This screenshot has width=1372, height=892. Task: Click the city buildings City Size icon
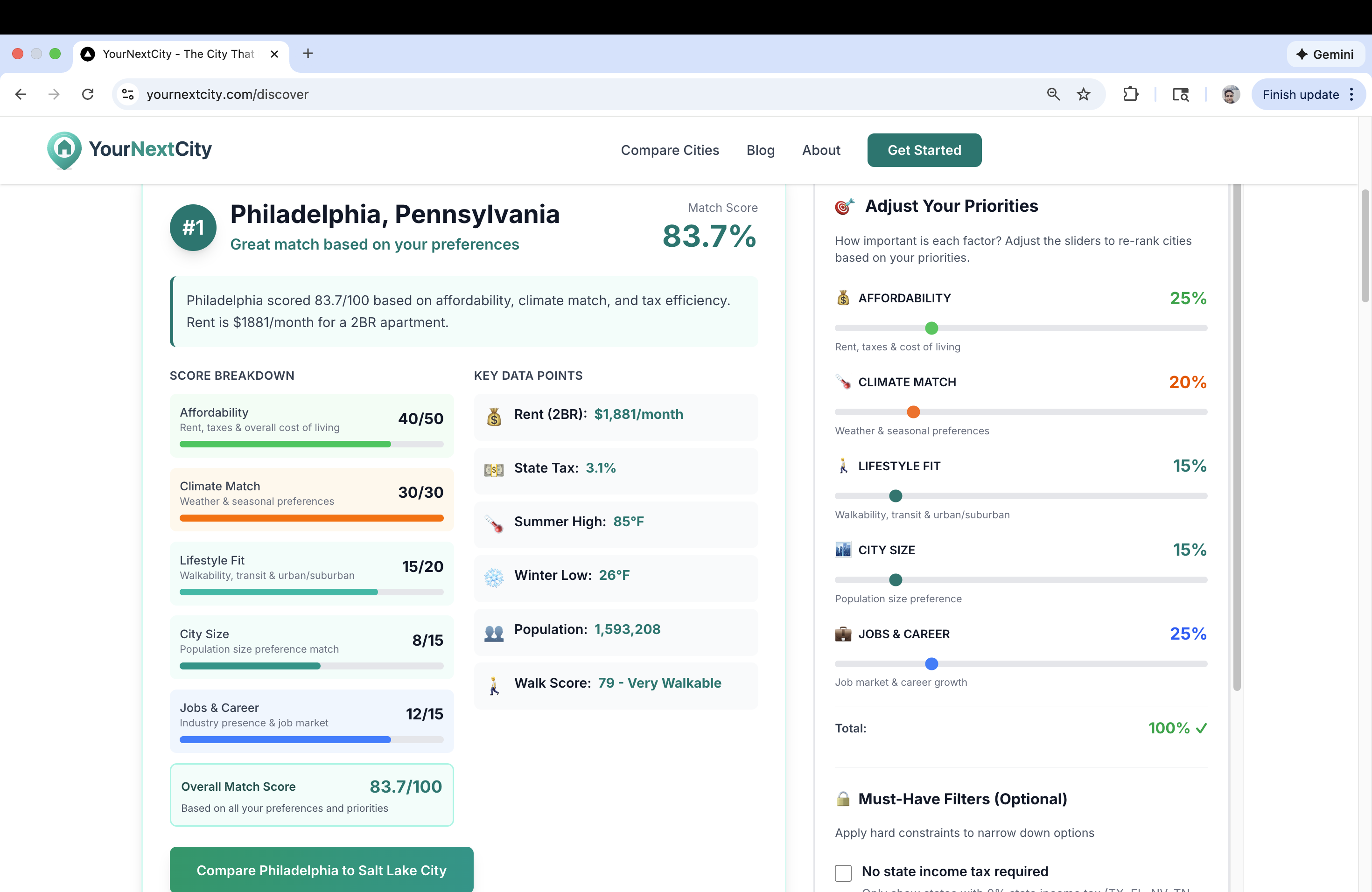point(843,550)
